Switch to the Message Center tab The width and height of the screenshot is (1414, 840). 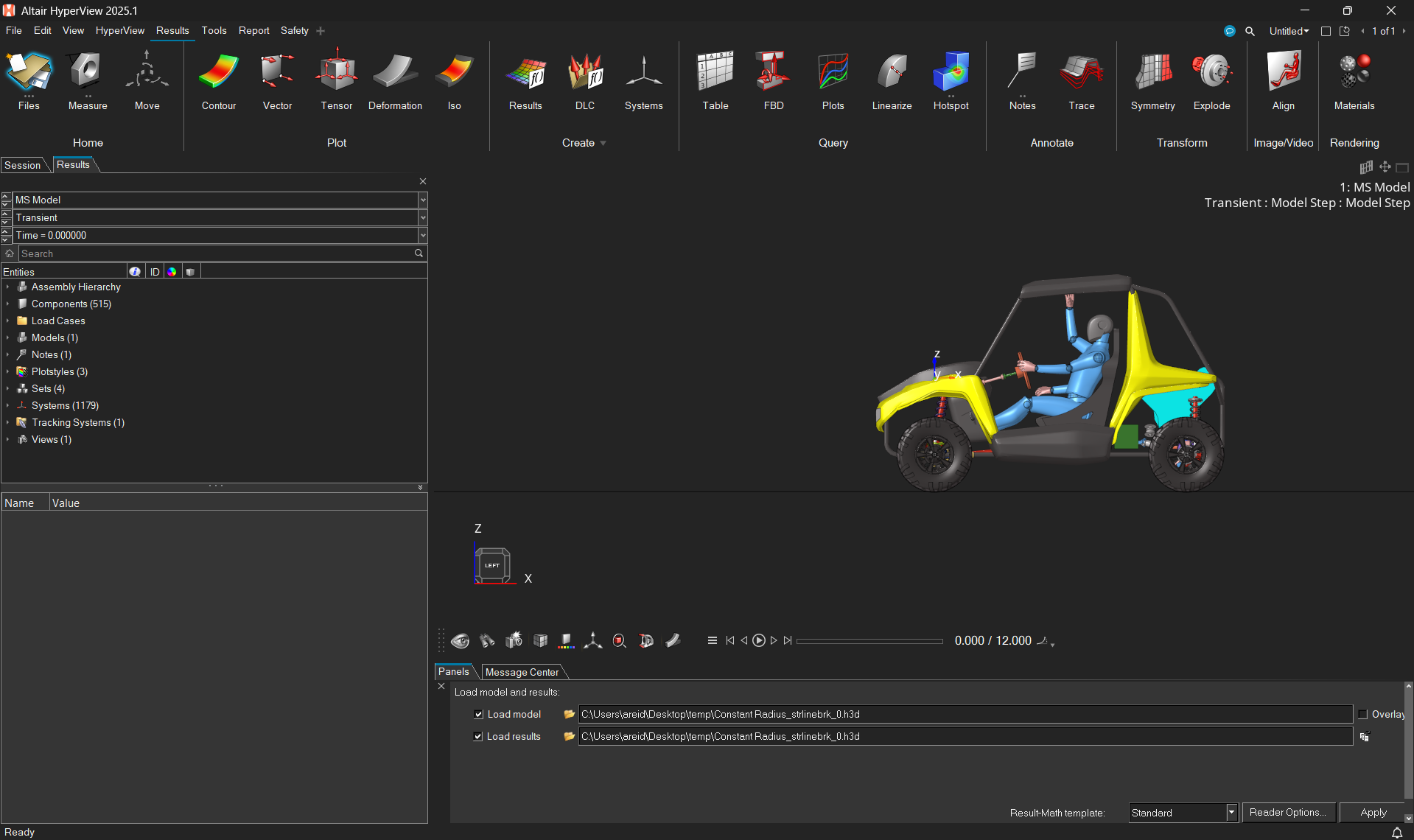pyautogui.click(x=522, y=672)
